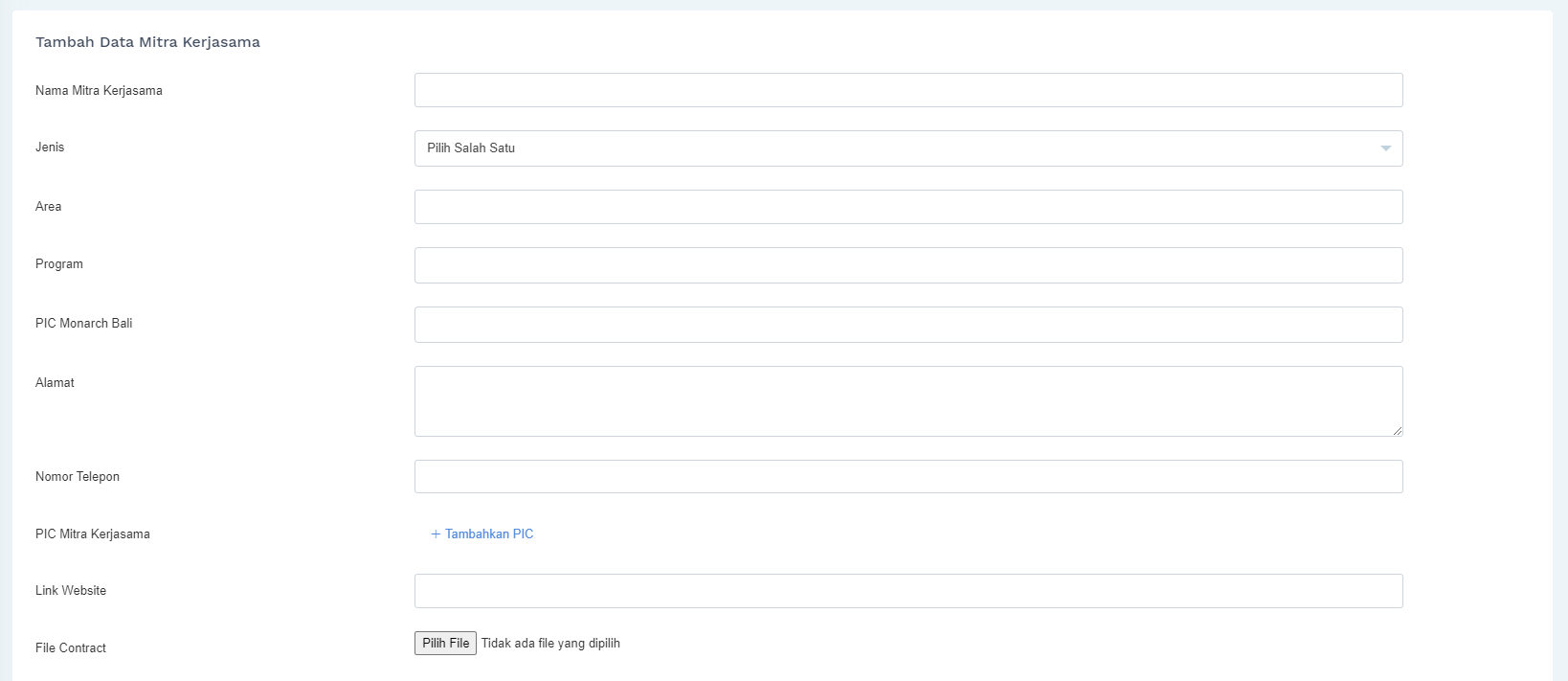The height and width of the screenshot is (681, 1568).
Task: Click the 'Jenis' field label
Action: [x=50, y=148]
